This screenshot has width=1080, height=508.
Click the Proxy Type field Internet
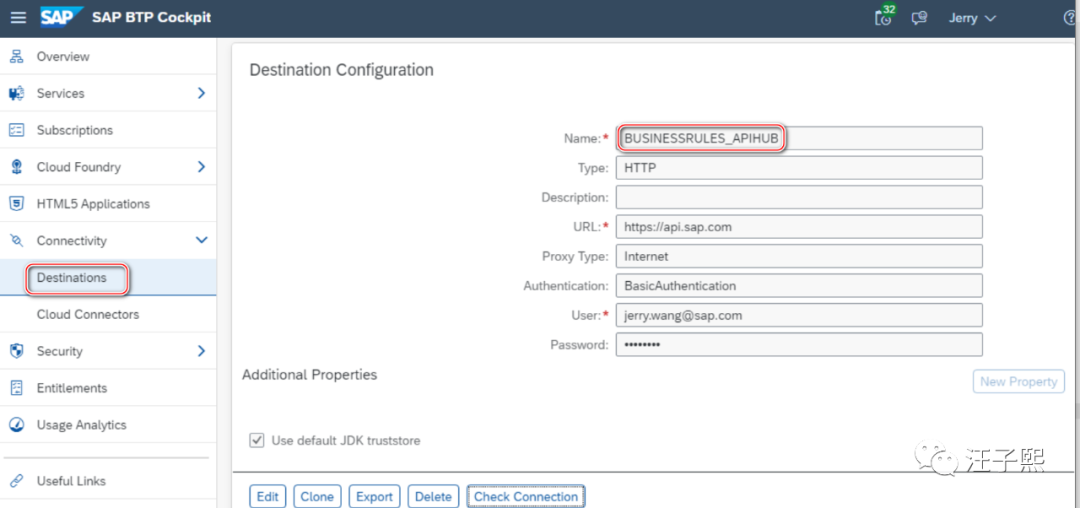tap(799, 256)
